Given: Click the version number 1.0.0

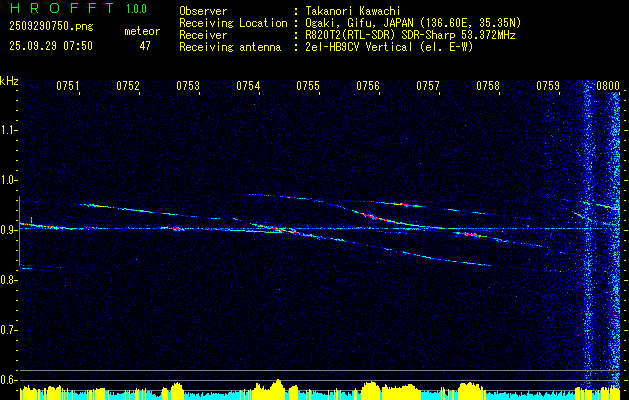Looking at the screenshot, I should [136, 8].
